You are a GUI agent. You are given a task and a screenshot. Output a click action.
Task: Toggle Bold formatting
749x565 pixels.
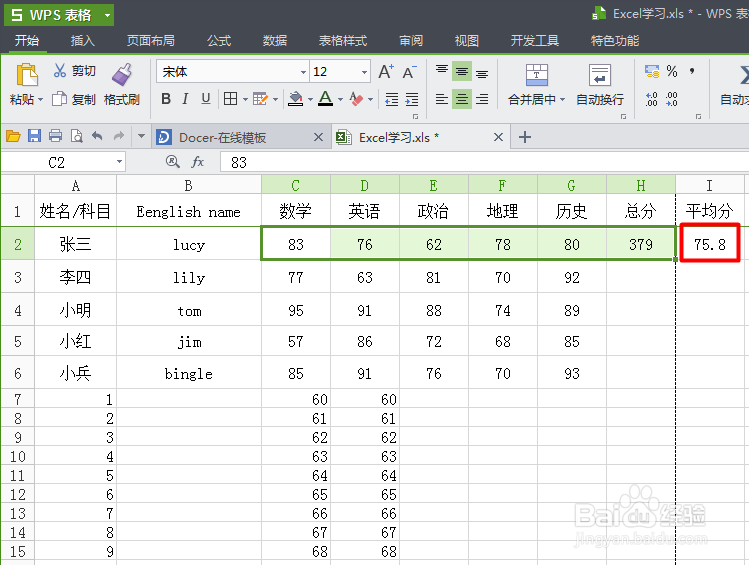click(166, 99)
